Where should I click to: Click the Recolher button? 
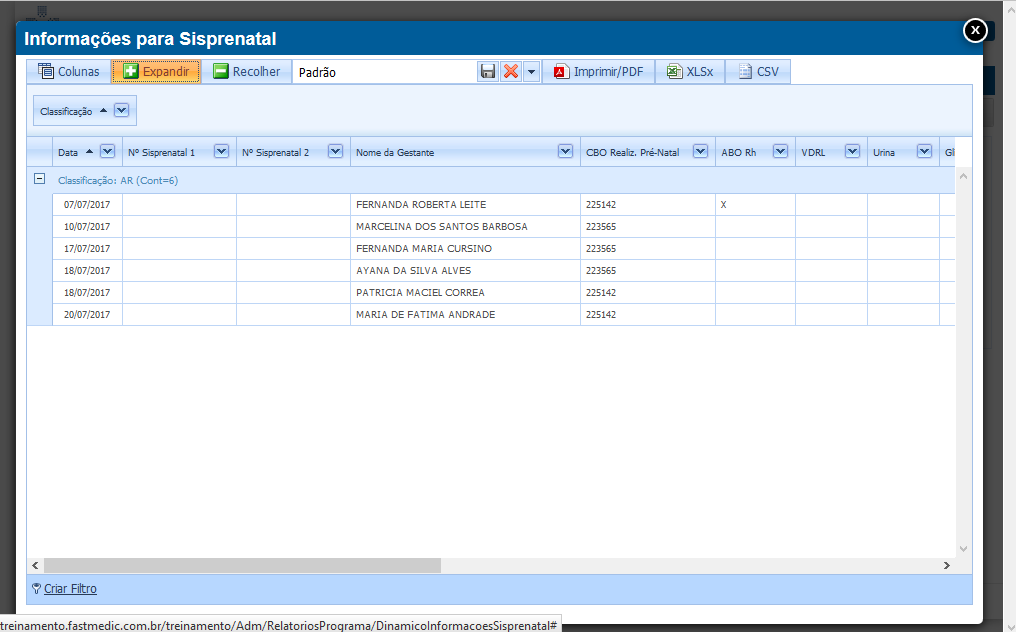[x=246, y=71]
